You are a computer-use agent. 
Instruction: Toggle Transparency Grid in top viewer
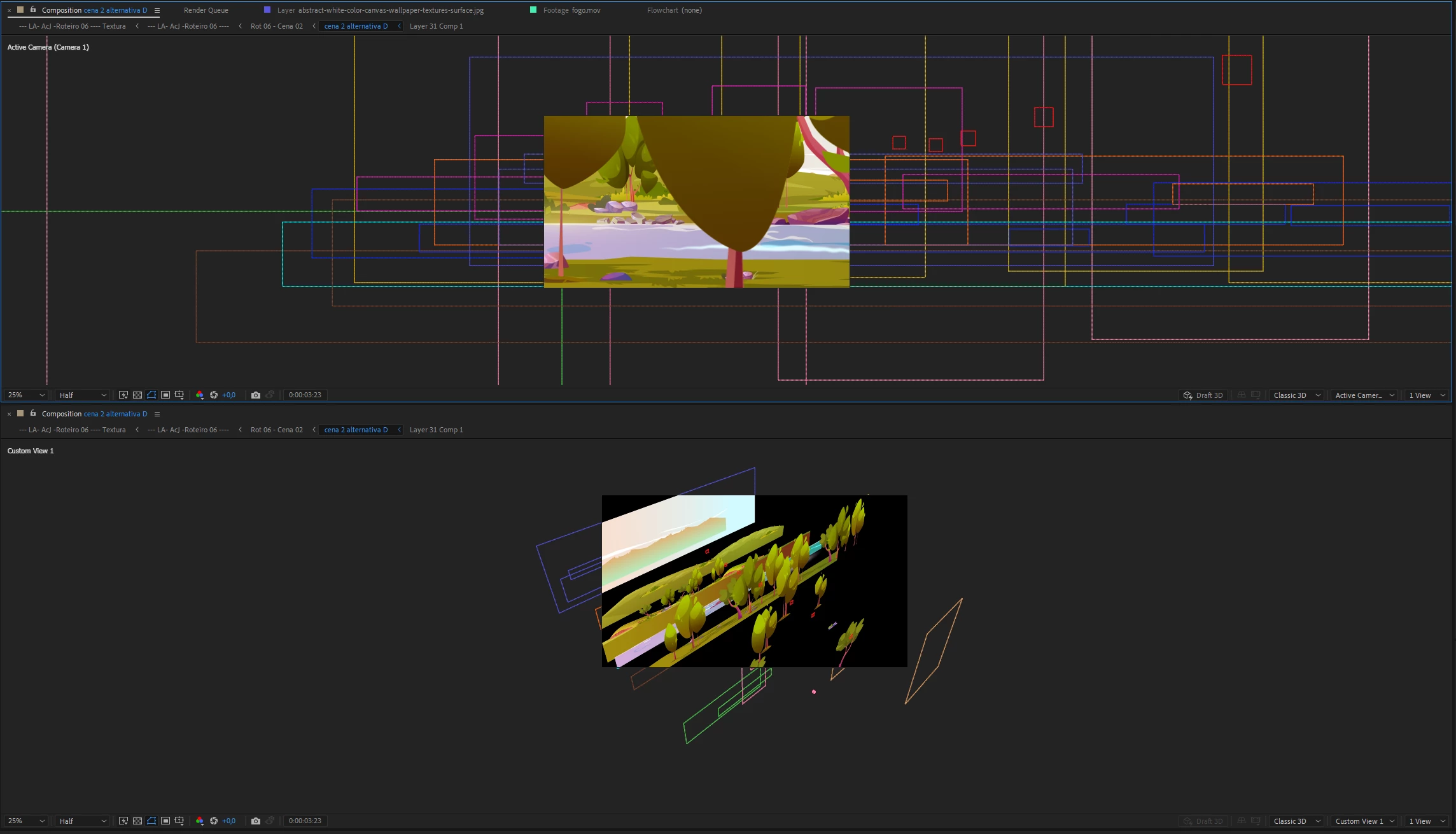point(137,395)
